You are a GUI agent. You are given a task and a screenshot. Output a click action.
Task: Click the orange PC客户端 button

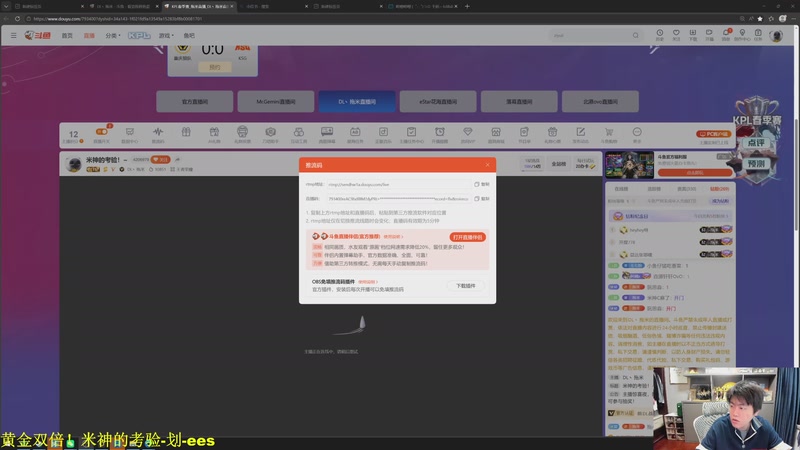(713, 134)
